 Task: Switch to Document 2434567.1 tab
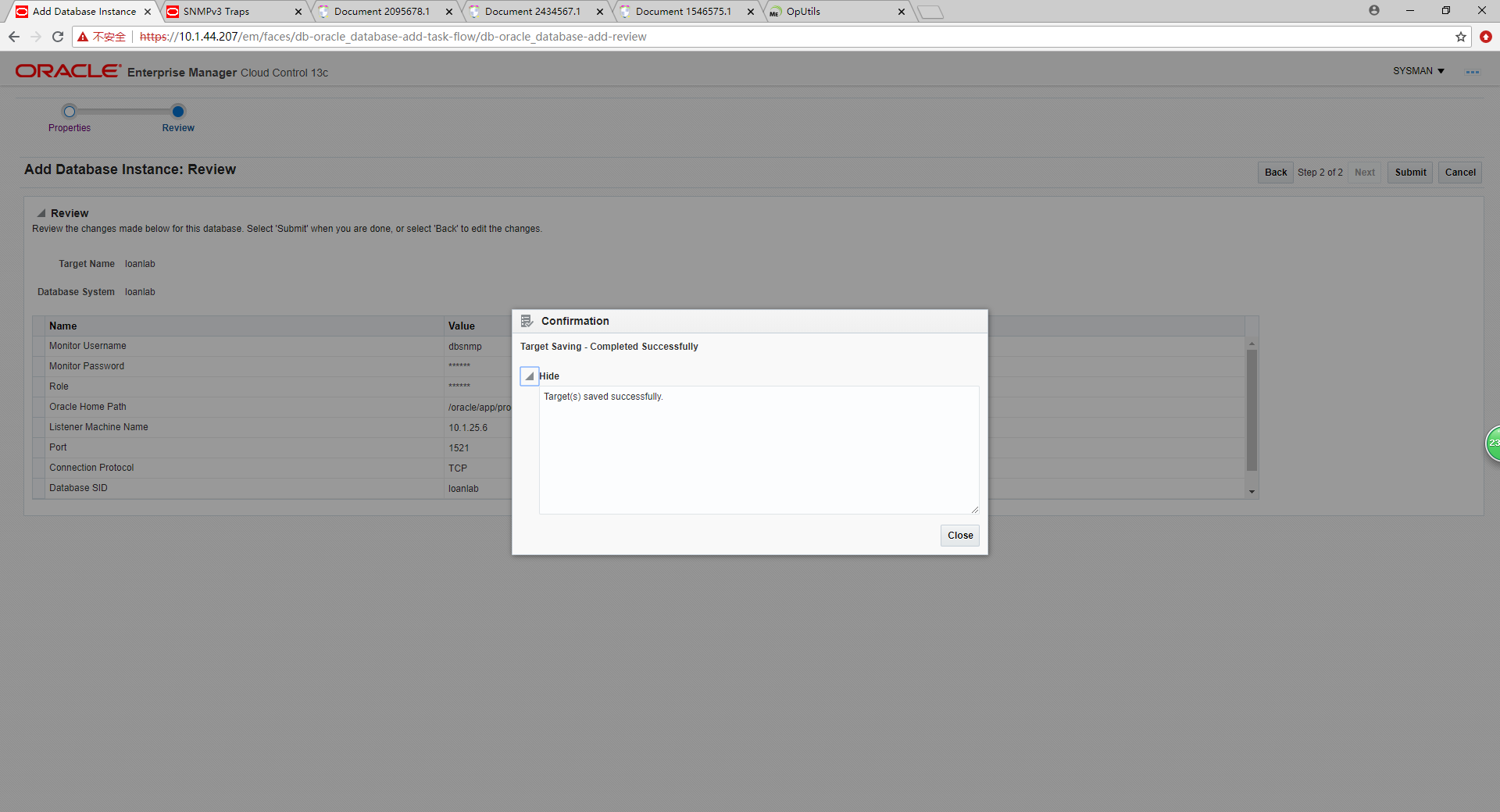534,12
